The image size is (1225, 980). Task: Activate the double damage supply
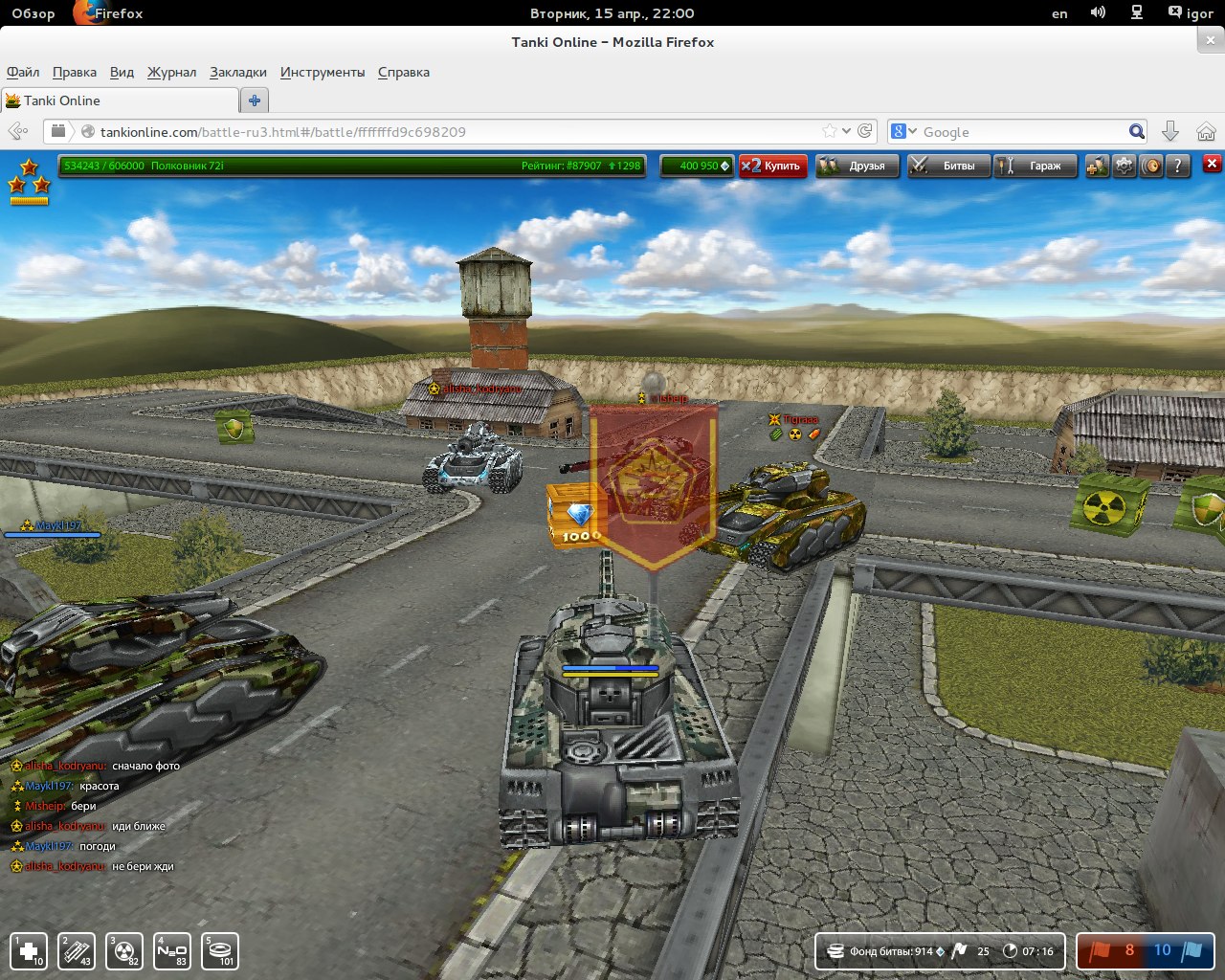(124, 951)
